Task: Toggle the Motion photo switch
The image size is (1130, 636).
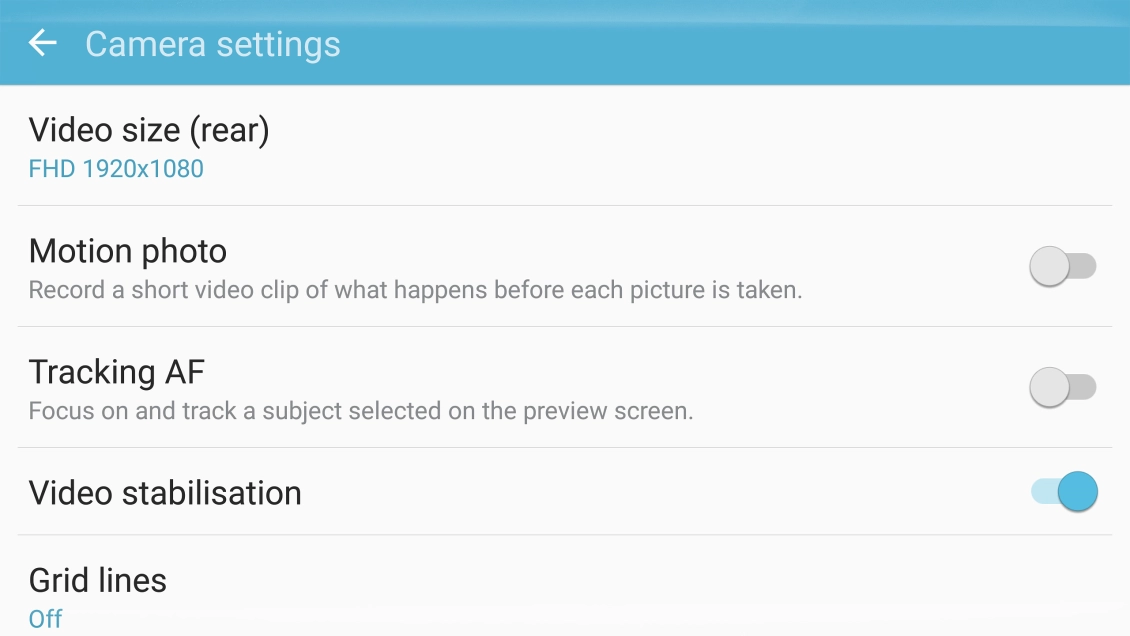Action: click(1063, 267)
